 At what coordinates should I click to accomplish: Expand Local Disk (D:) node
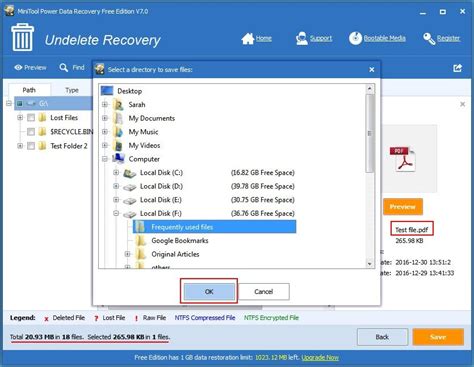[x=116, y=186]
